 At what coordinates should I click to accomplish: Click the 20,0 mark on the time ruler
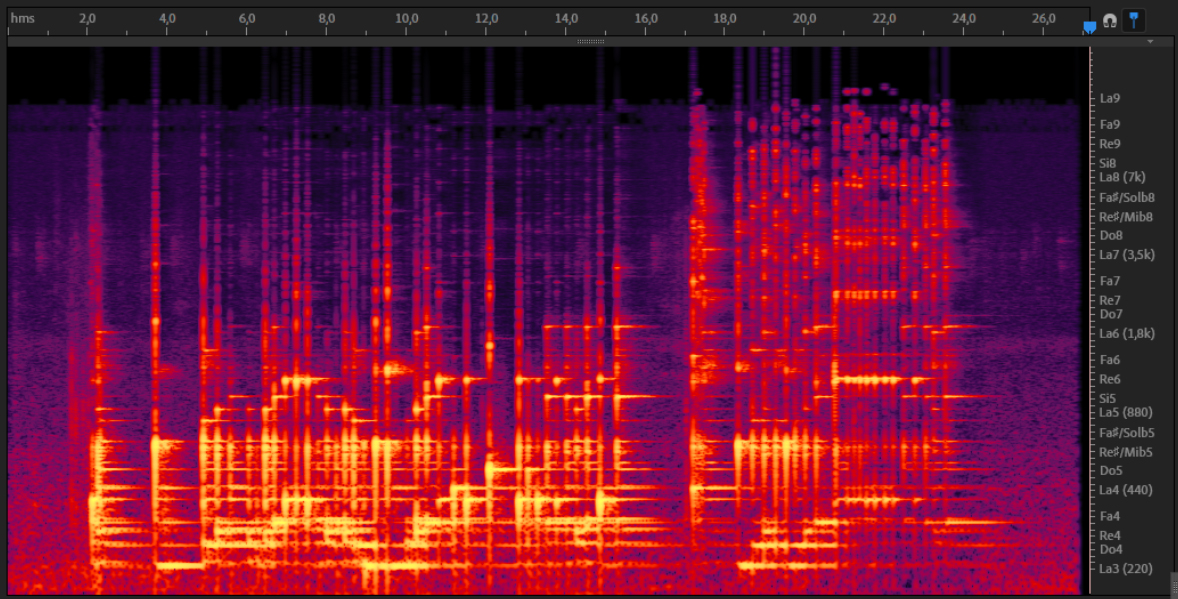pyautogui.click(x=804, y=18)
